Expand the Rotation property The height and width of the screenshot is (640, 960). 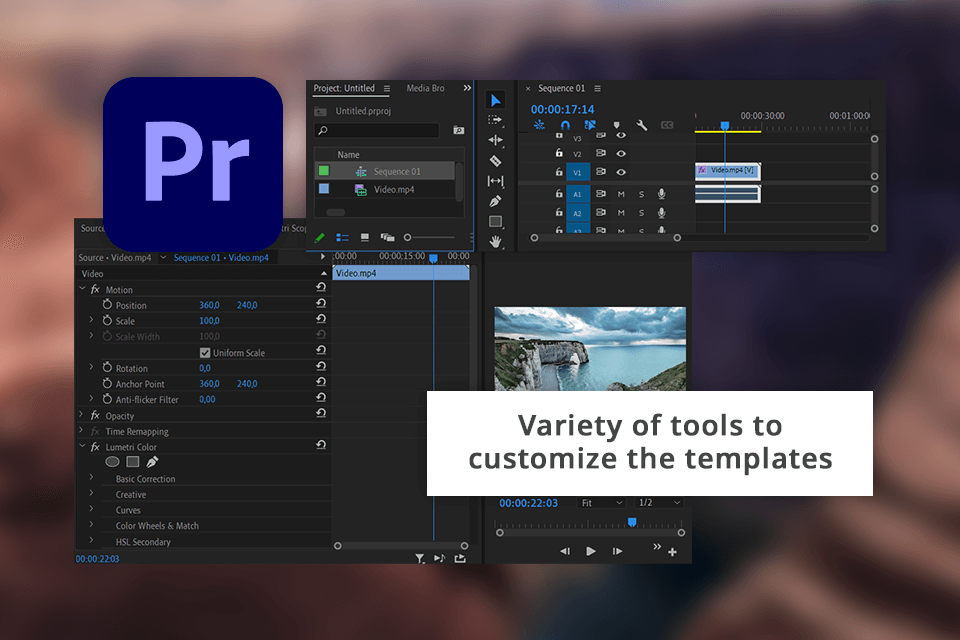pos(91,367)
